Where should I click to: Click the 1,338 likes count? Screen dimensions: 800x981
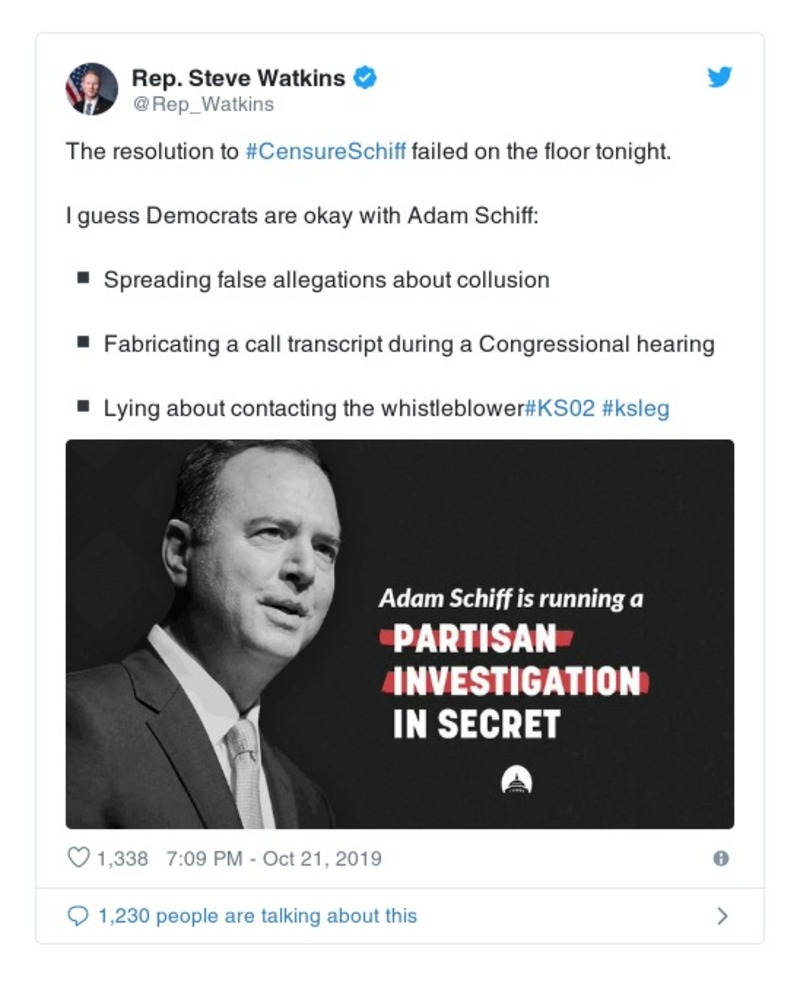(x=121, y=858)
